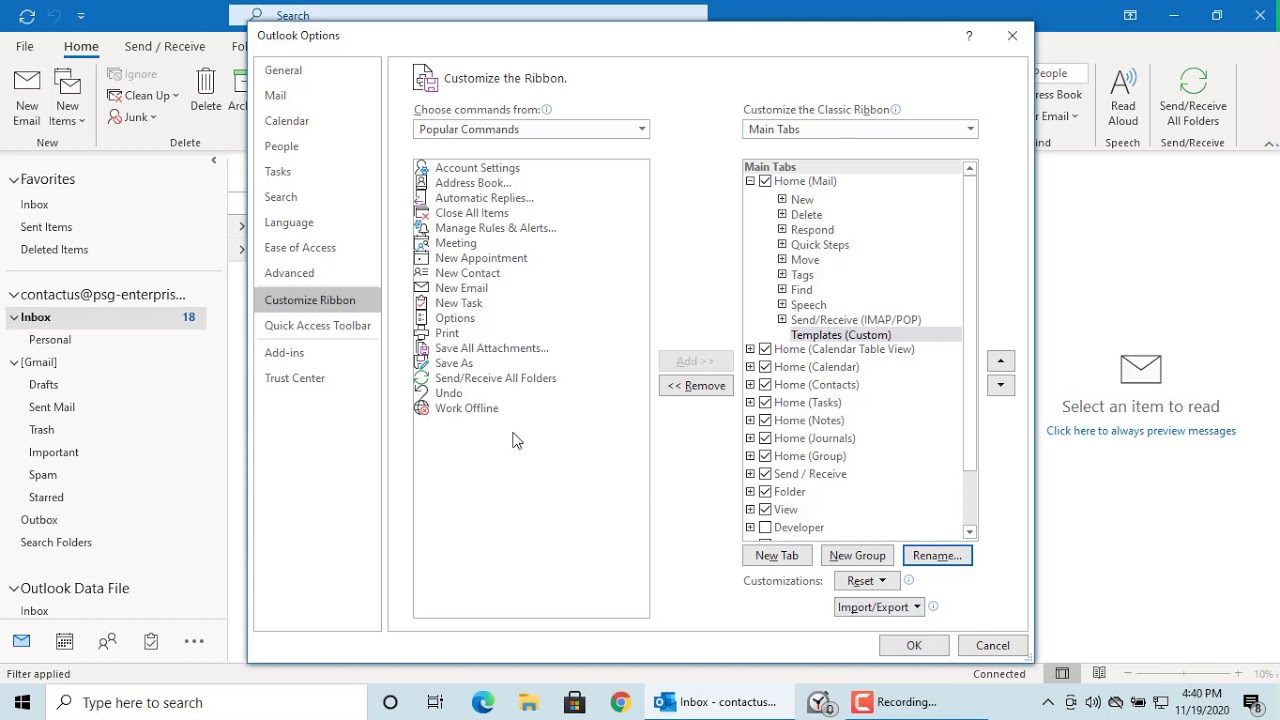
Task: Click the Automatic Replies command icon
Action: (x=421, y=198)
